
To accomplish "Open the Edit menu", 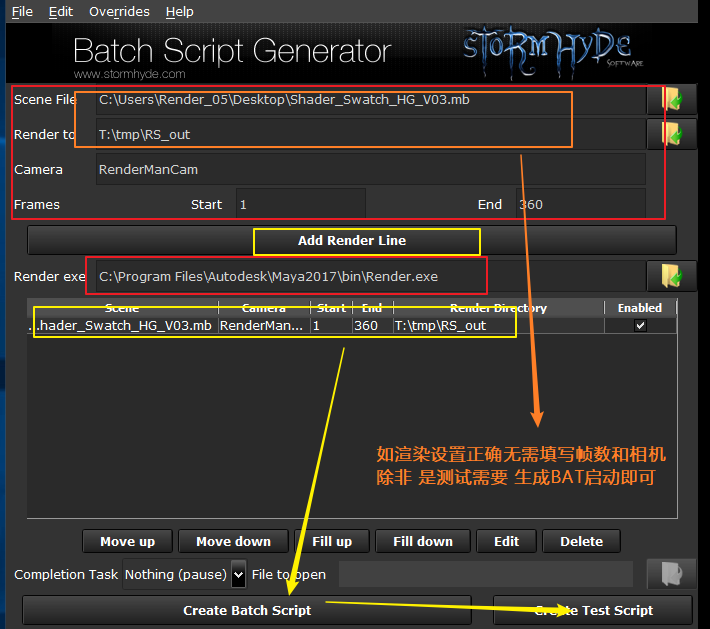I will point(61,12).
